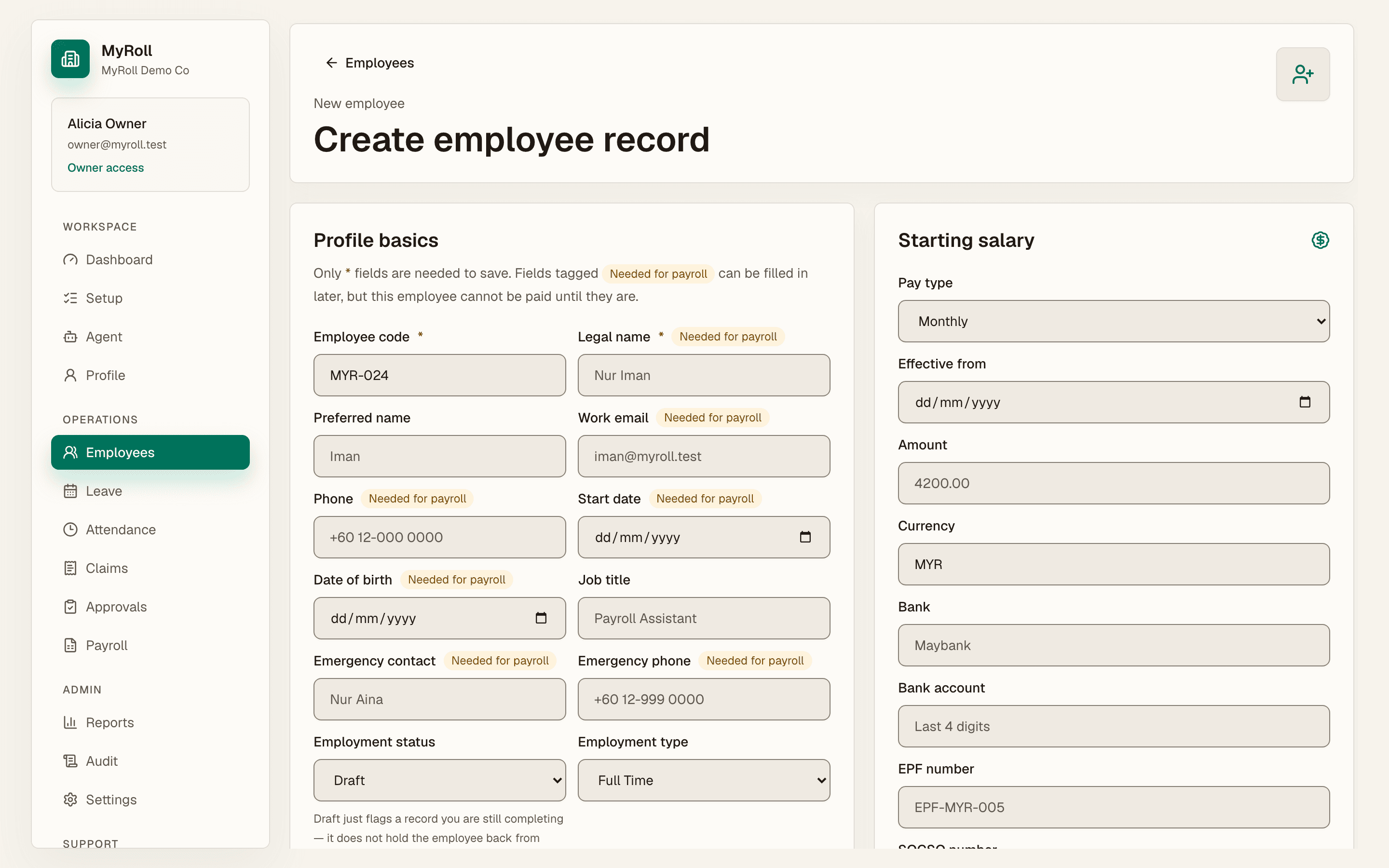Open the Payroll page
1389x868 pixels.
coord(150,645)
